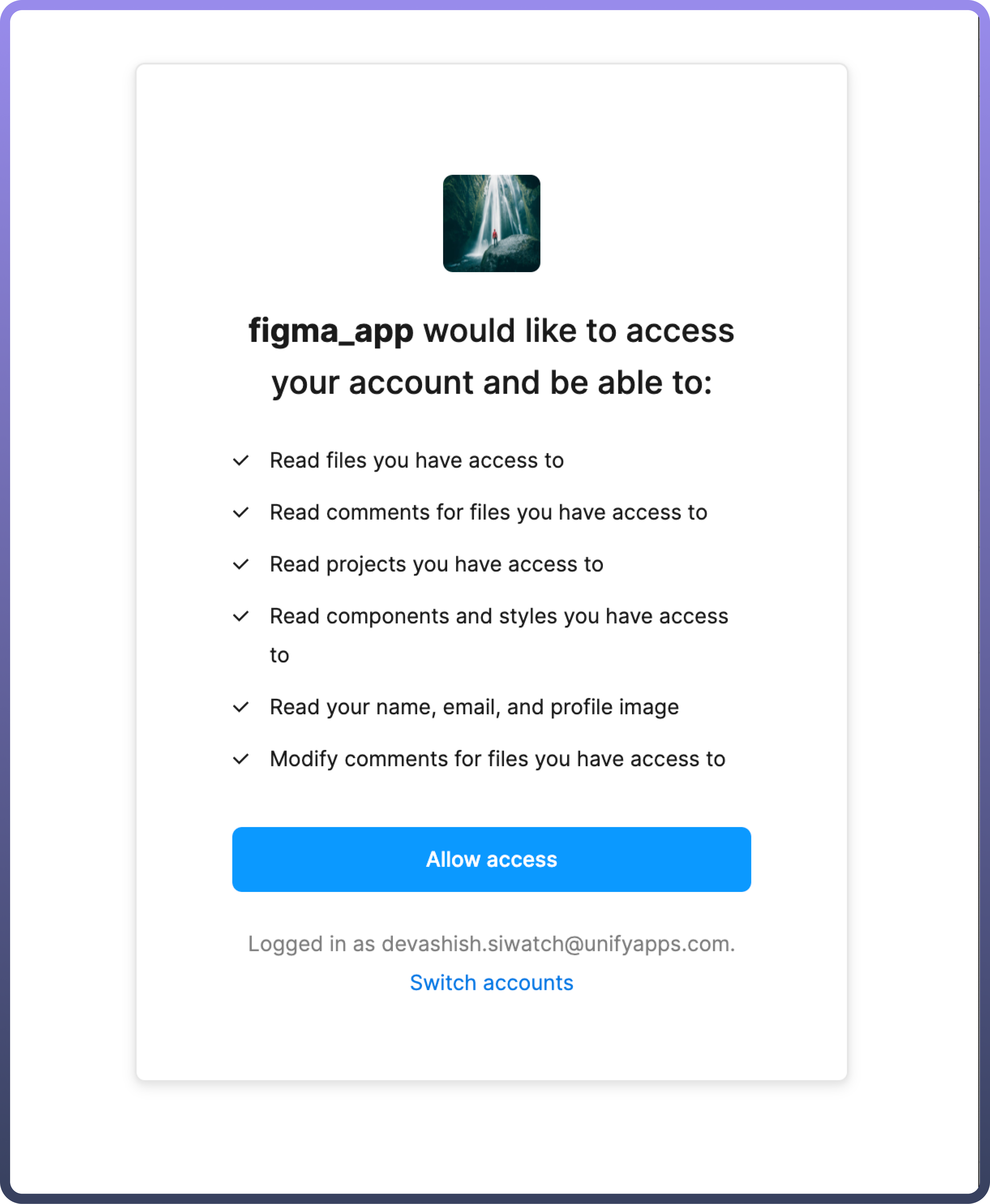Select checkmark beside Read projects permission
The width and height of the screenshot is (990, 1204).
point(241,564)
